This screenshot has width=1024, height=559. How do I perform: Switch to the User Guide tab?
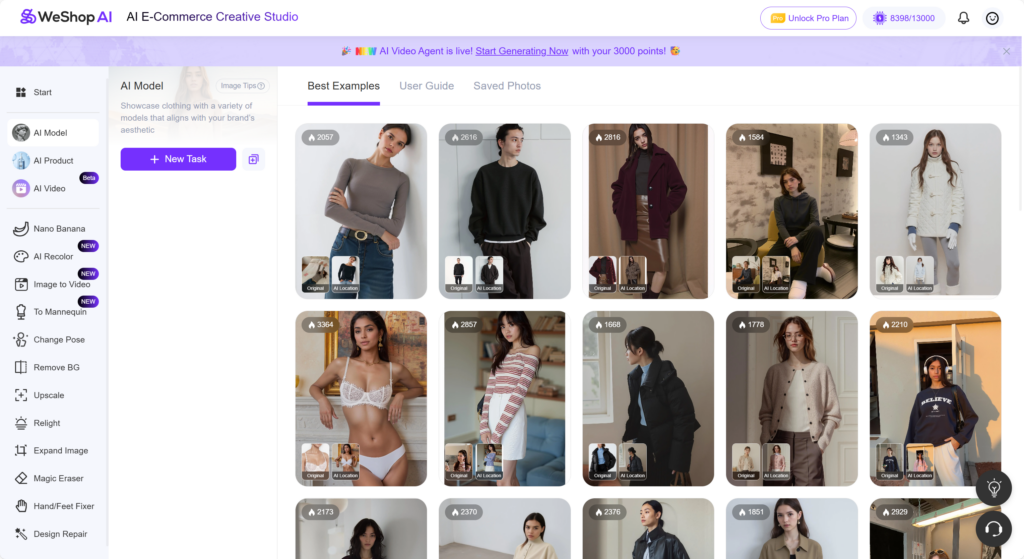click(x=426, y=86)
